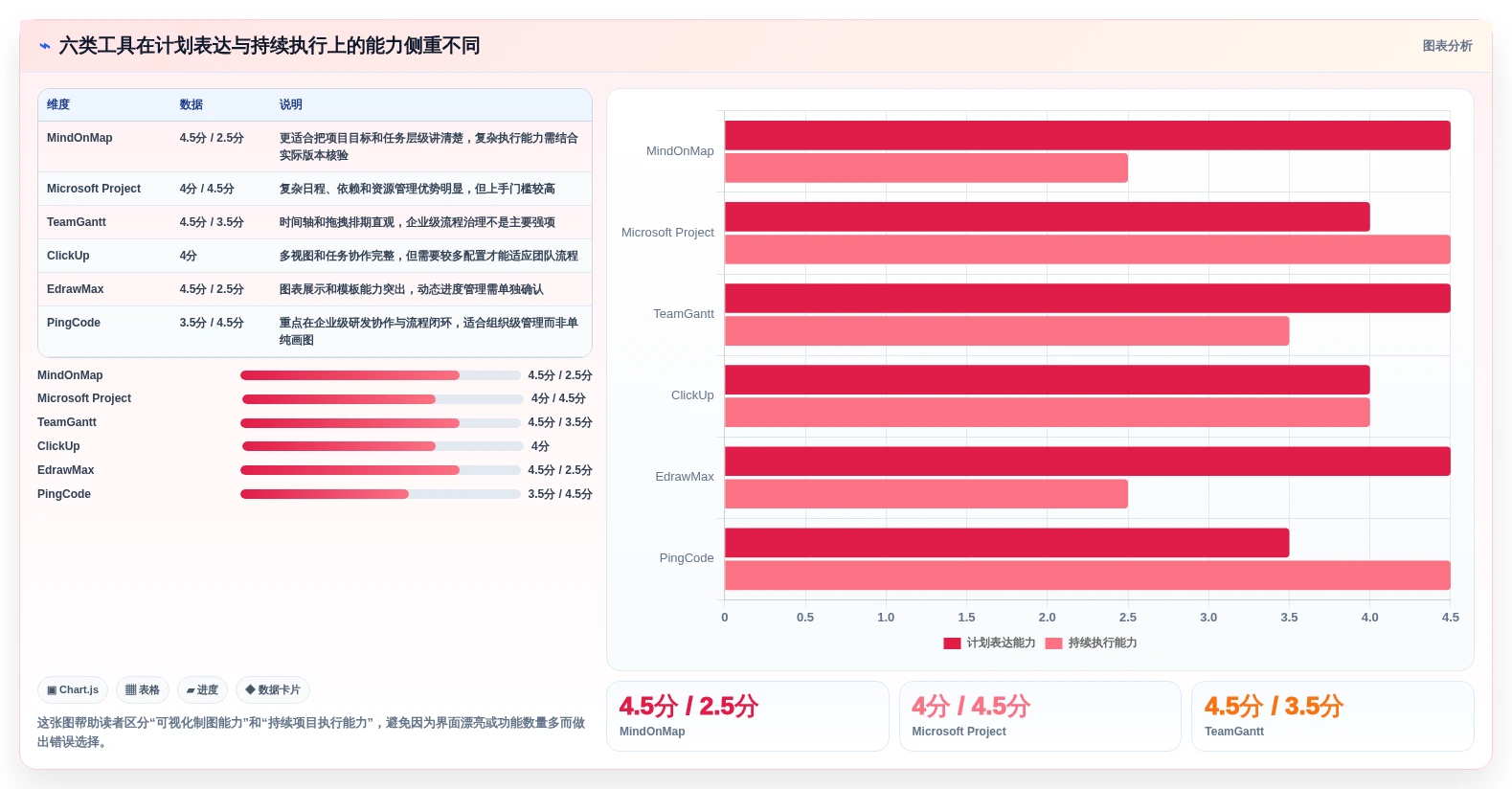Select the TeamGantt table row name
Image resolution: width=1512 pixels, height=789 pixels.
77,222
